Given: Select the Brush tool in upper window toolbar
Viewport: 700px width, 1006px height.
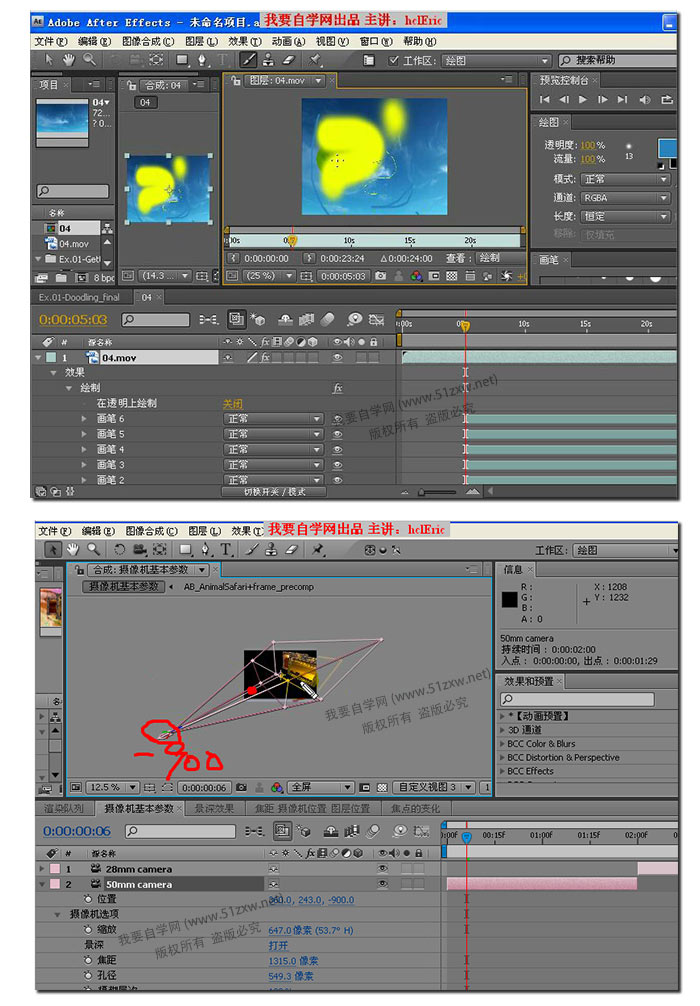Looking at the screenshot, I should [x=248, y=60].
